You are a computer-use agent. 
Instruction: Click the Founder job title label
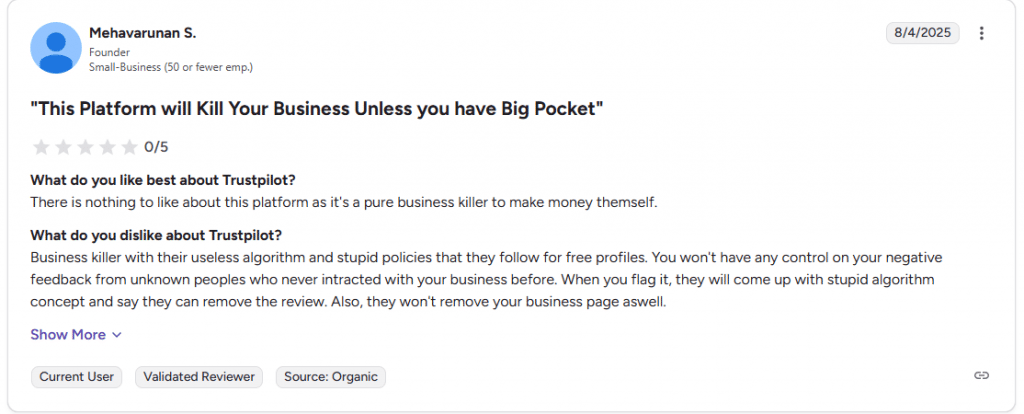(x=110, y=52)
